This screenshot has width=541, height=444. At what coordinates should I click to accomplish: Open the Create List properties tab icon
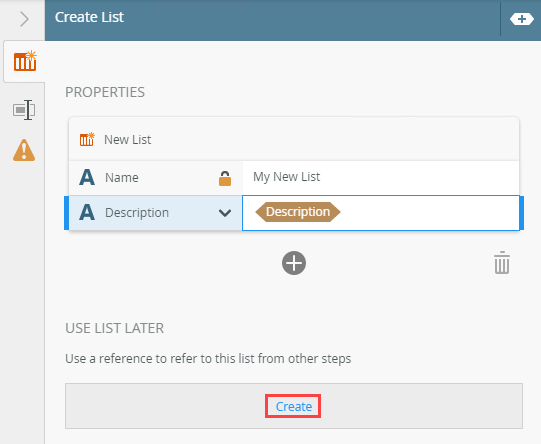[25, 61]
